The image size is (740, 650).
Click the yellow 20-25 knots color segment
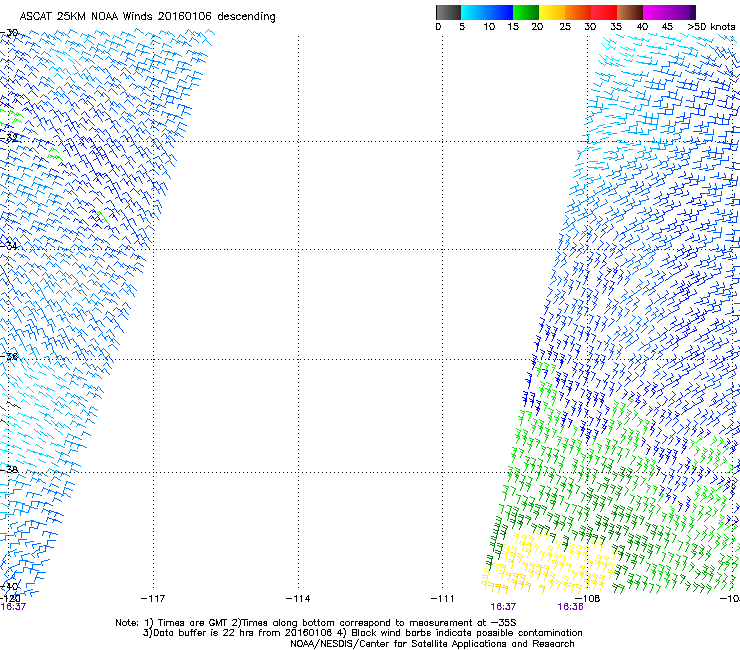tap(552, 12)
